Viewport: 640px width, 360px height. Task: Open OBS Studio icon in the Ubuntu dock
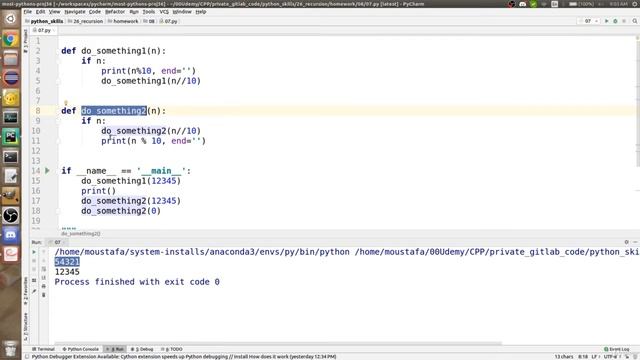11,216
